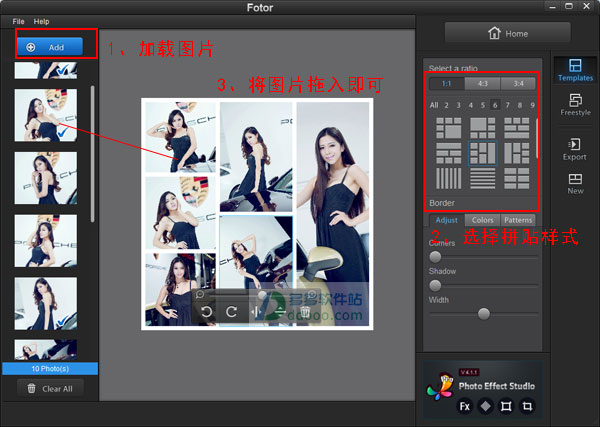Screen dimensions: 600x427
Task: Click the Corners slider handle
Action: [435, 257]
